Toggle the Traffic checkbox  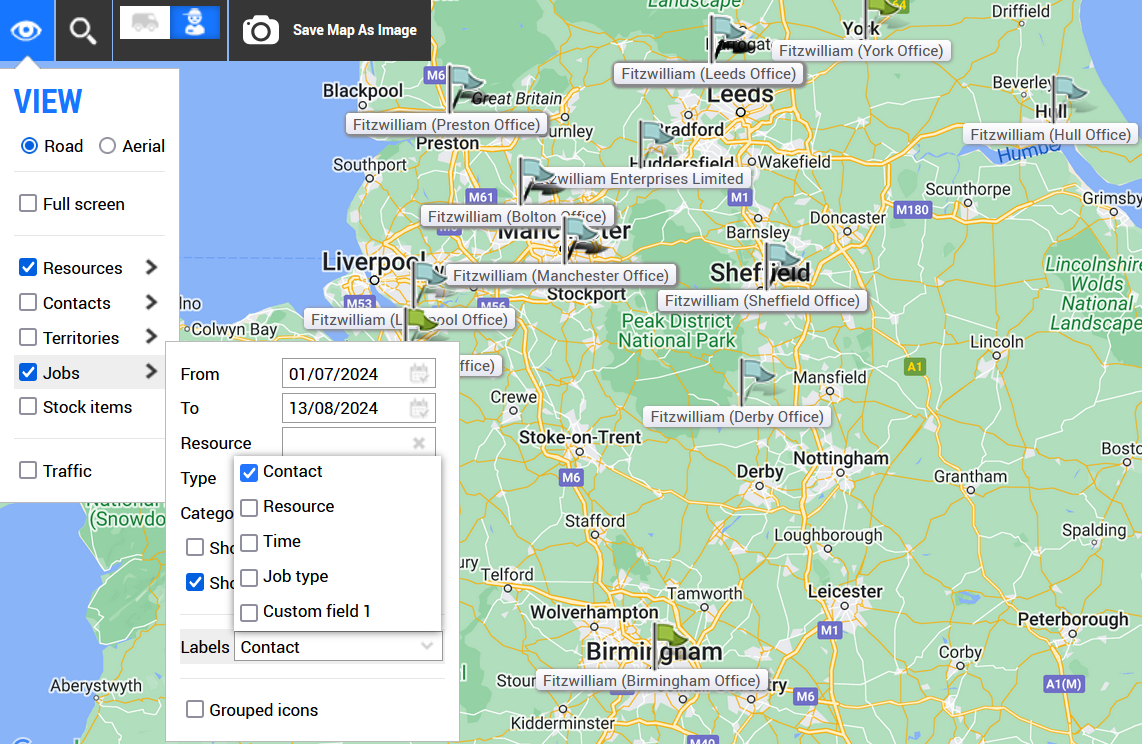tap(28, 471)
